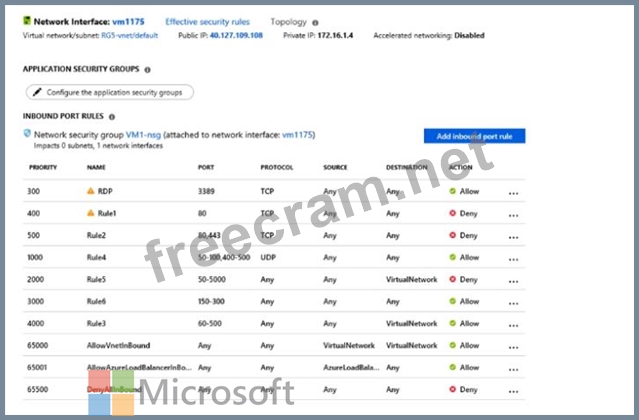This screenshot has height=420, width=639.
Task: Open ellipsis menu for Rule5
Action: click(x=513, y=281)
